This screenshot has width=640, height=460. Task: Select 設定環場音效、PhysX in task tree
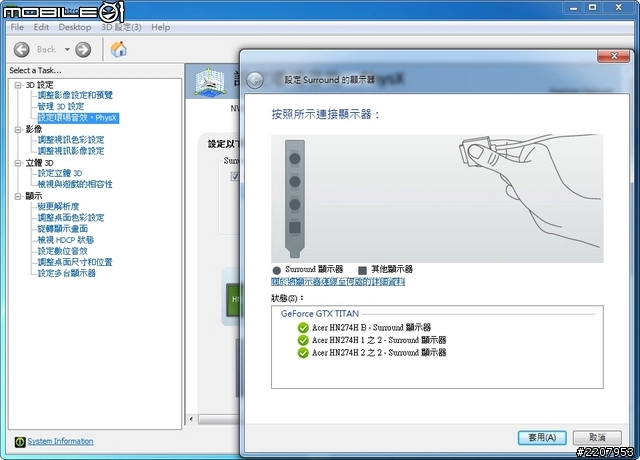[78, 118]
